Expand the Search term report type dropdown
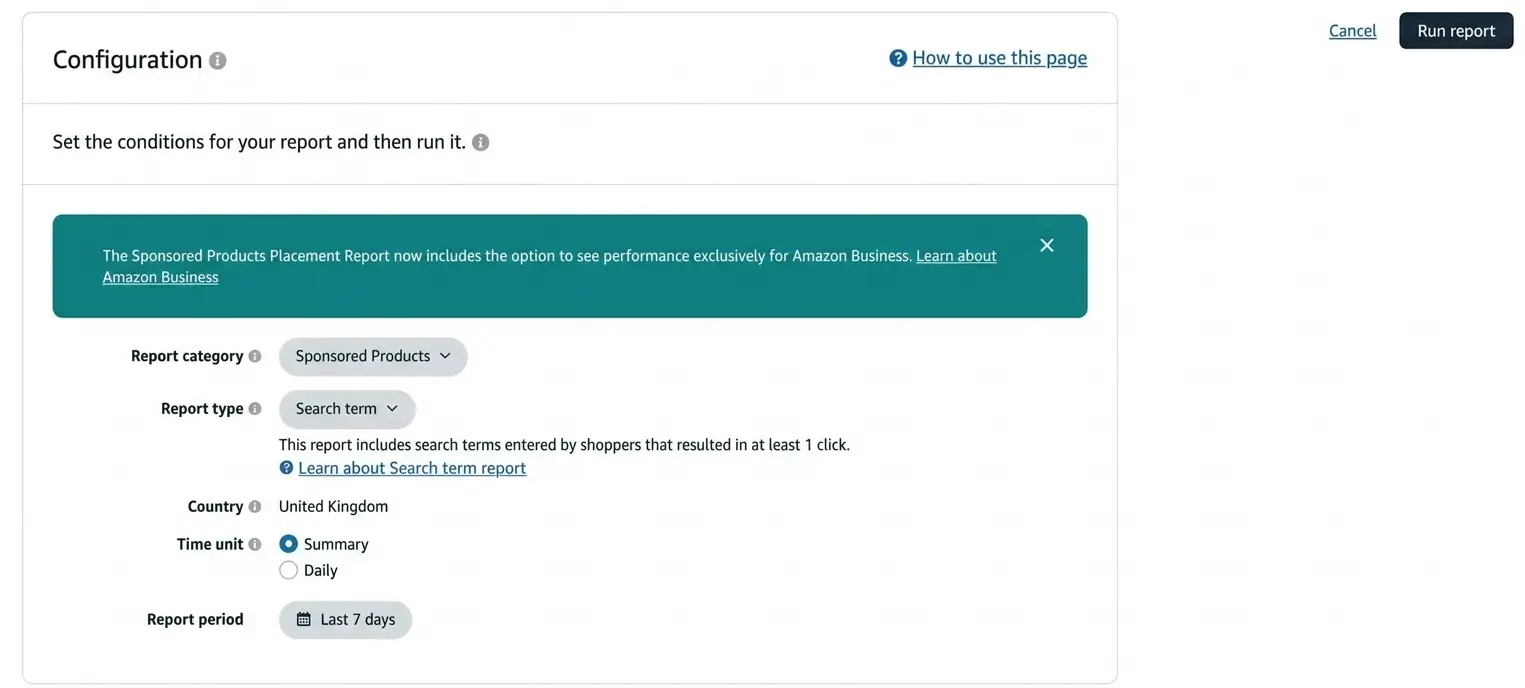Screen dimensions: 1525x688 (347, 408)
